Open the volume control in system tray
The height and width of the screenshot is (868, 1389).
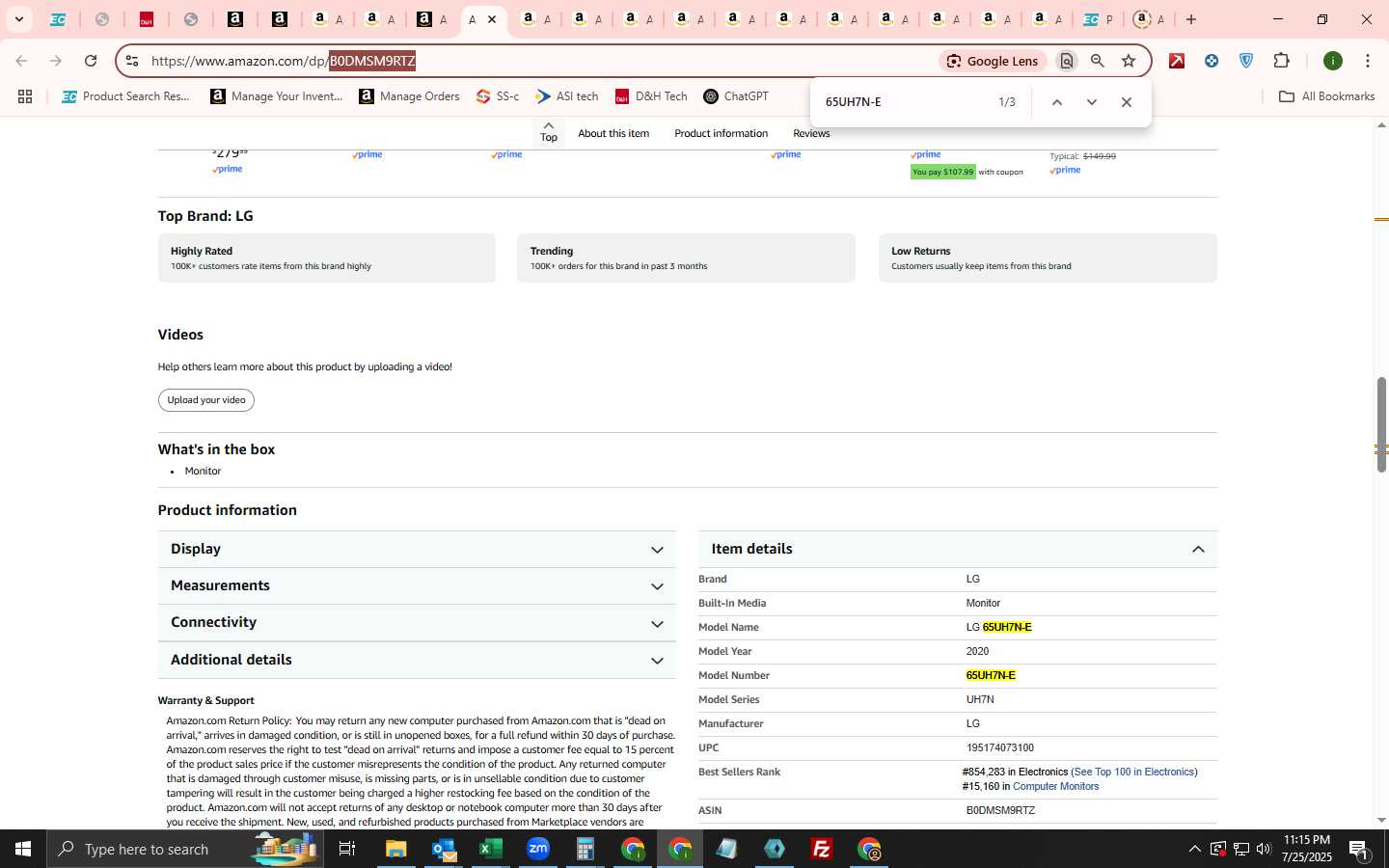(x=1264, y=849)
